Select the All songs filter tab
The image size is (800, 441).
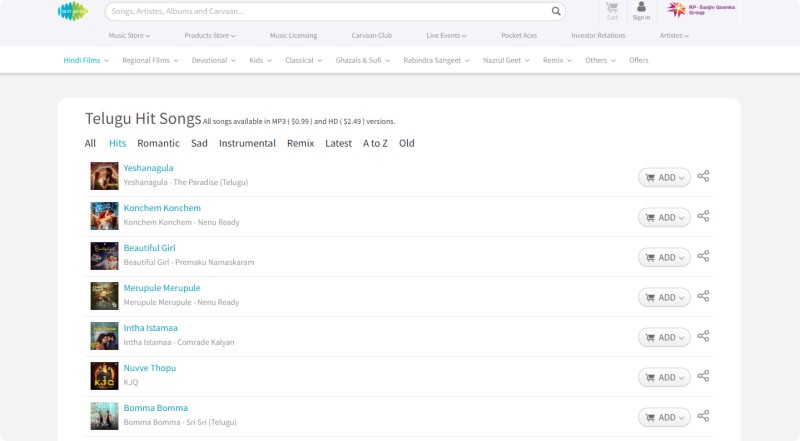coord(90,143)
